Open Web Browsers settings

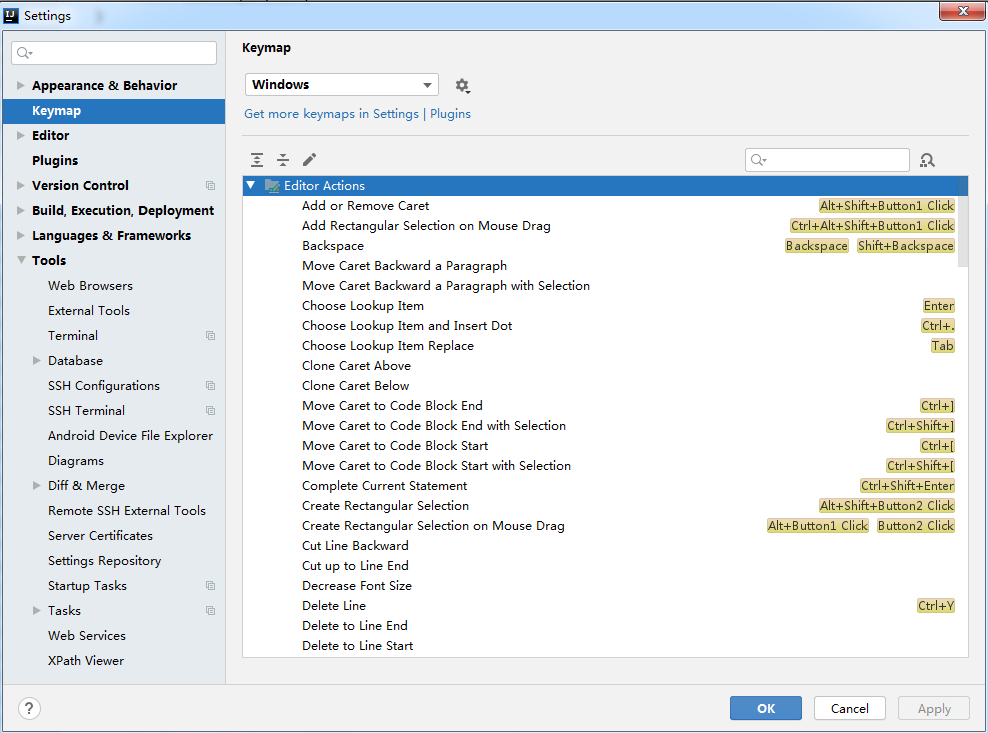[90, 286]
